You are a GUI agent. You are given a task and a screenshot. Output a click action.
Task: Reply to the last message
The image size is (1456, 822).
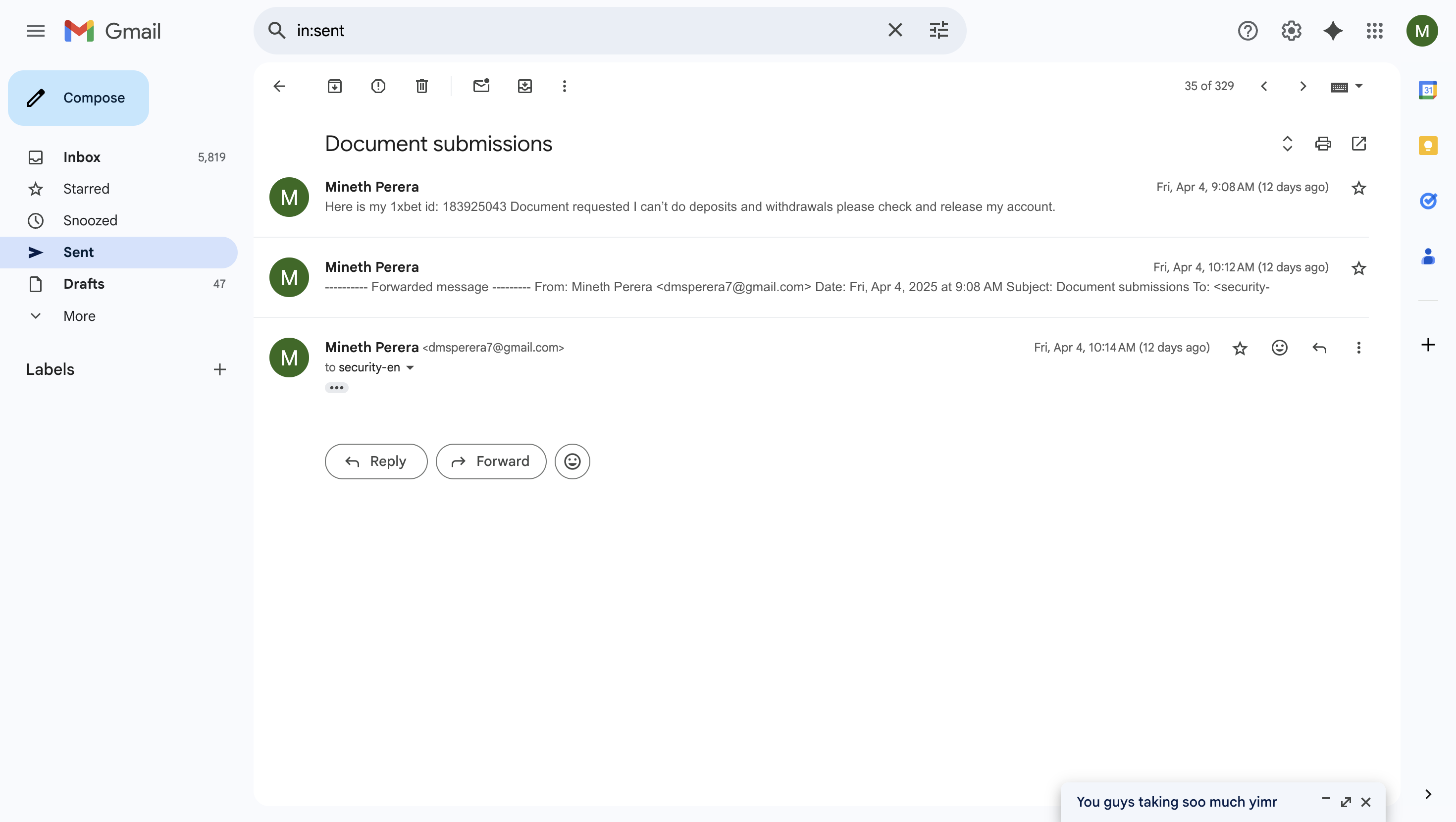pyautogui.click(x=376, y=462)
